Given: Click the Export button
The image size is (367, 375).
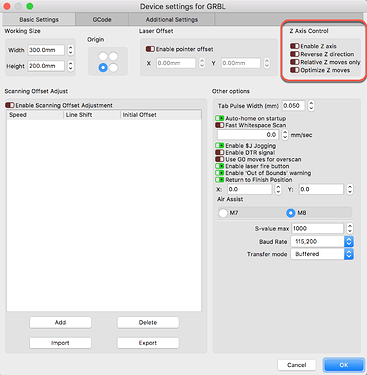Looking at the screenshot, I should [148, 343].
